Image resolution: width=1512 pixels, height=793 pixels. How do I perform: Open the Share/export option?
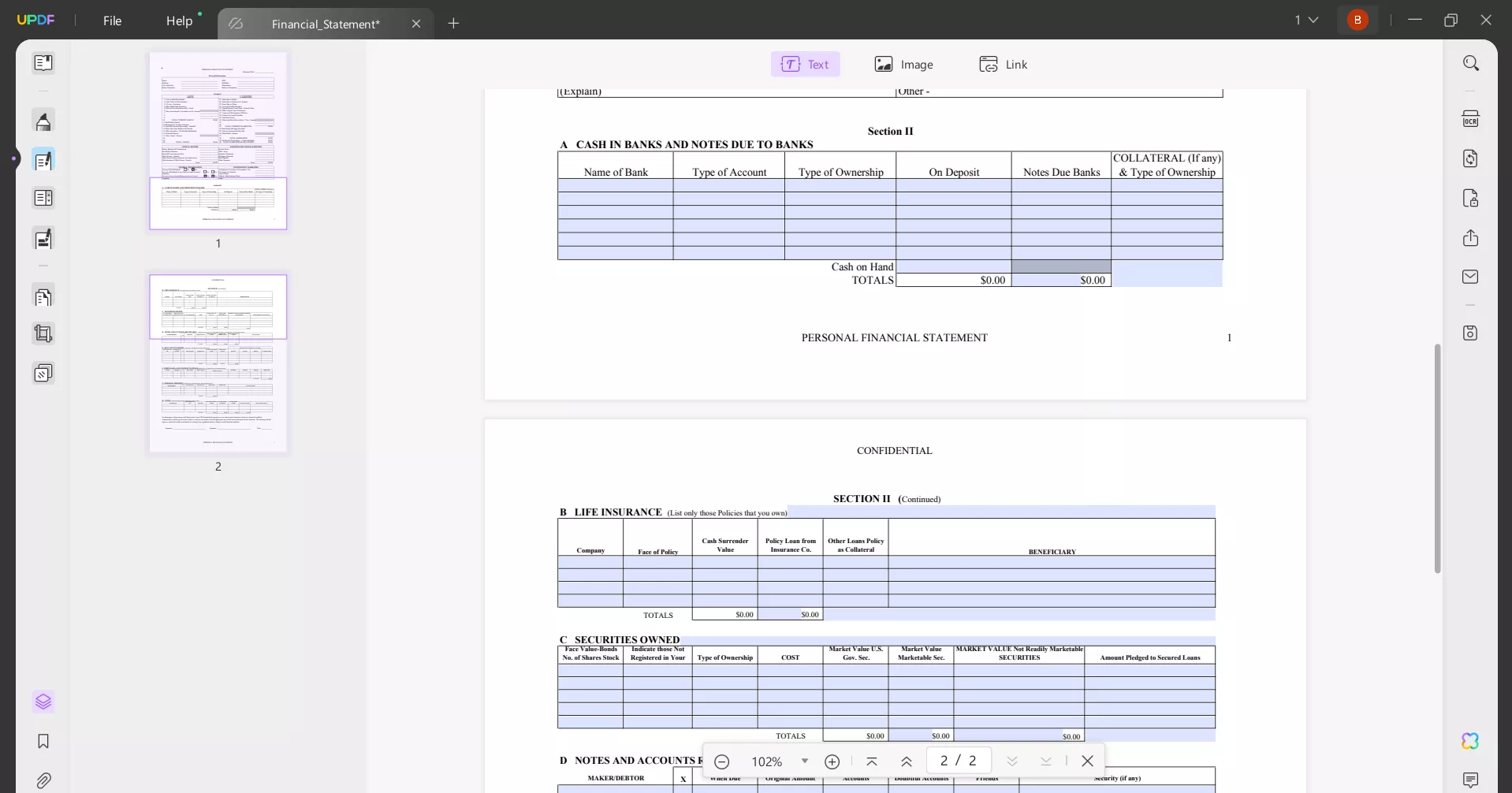[x=1471, y=237]
